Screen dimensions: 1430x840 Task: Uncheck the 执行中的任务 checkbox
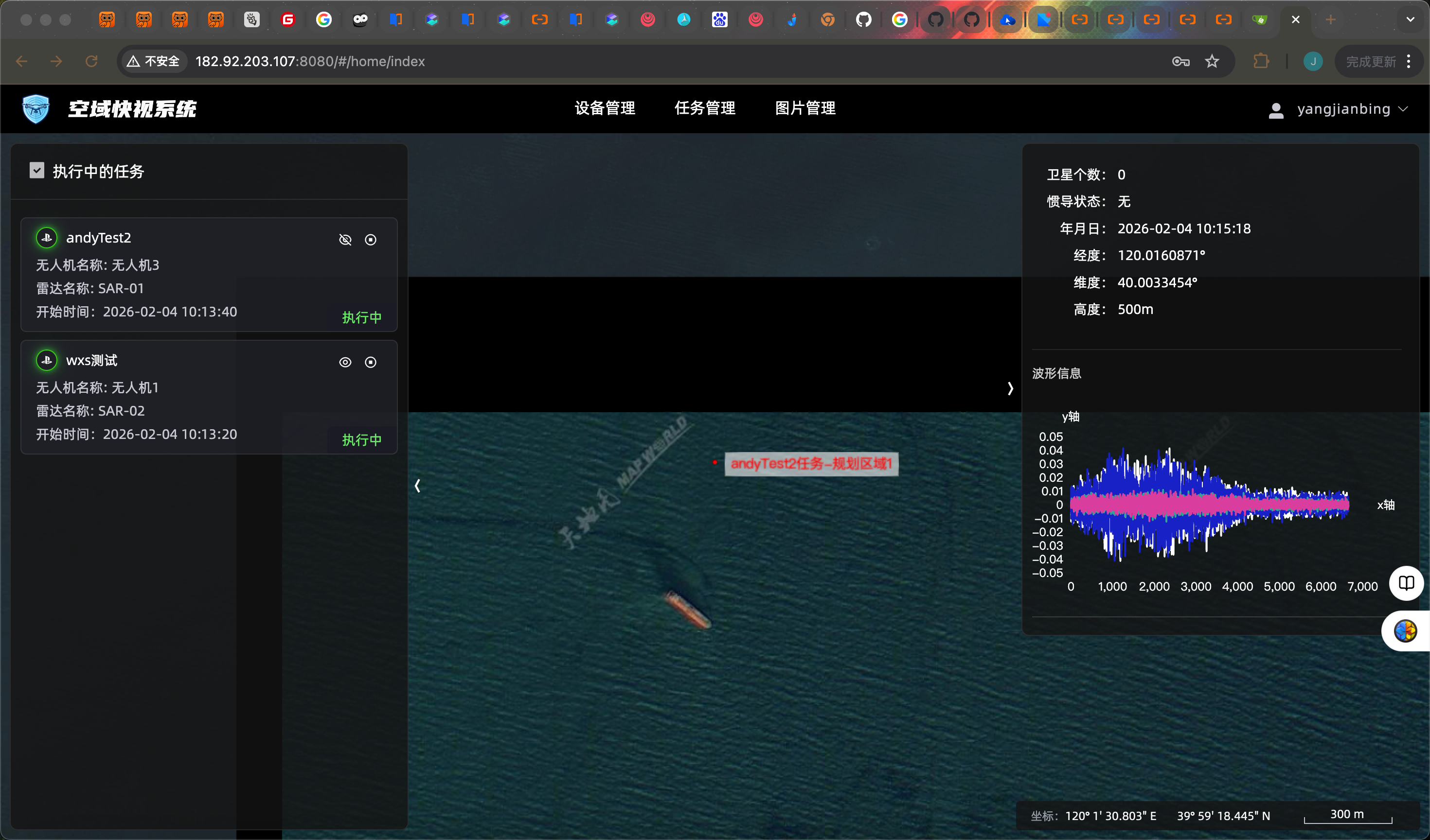click(37, 171)
